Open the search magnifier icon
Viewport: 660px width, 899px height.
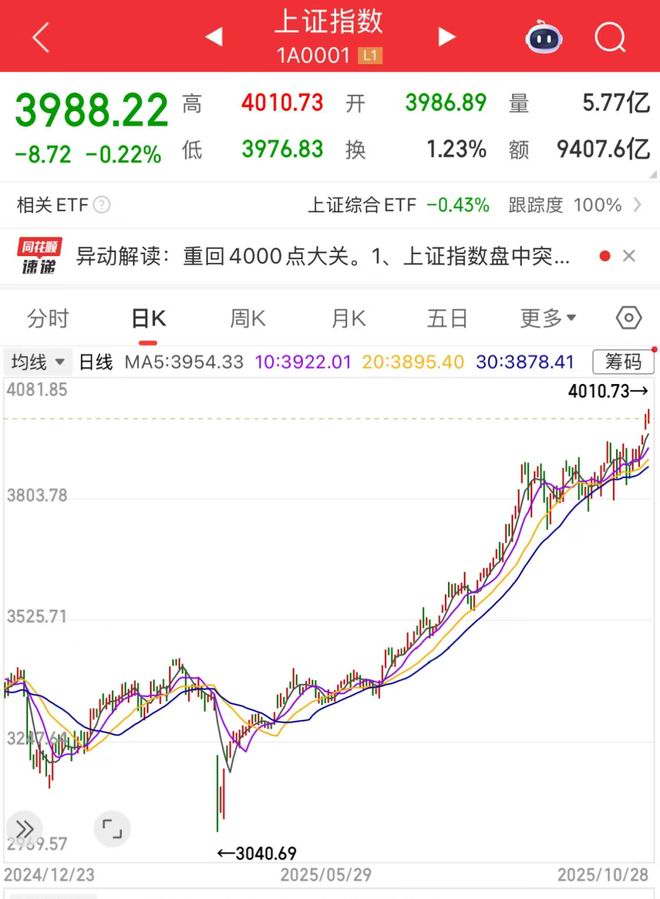(610, 37)
